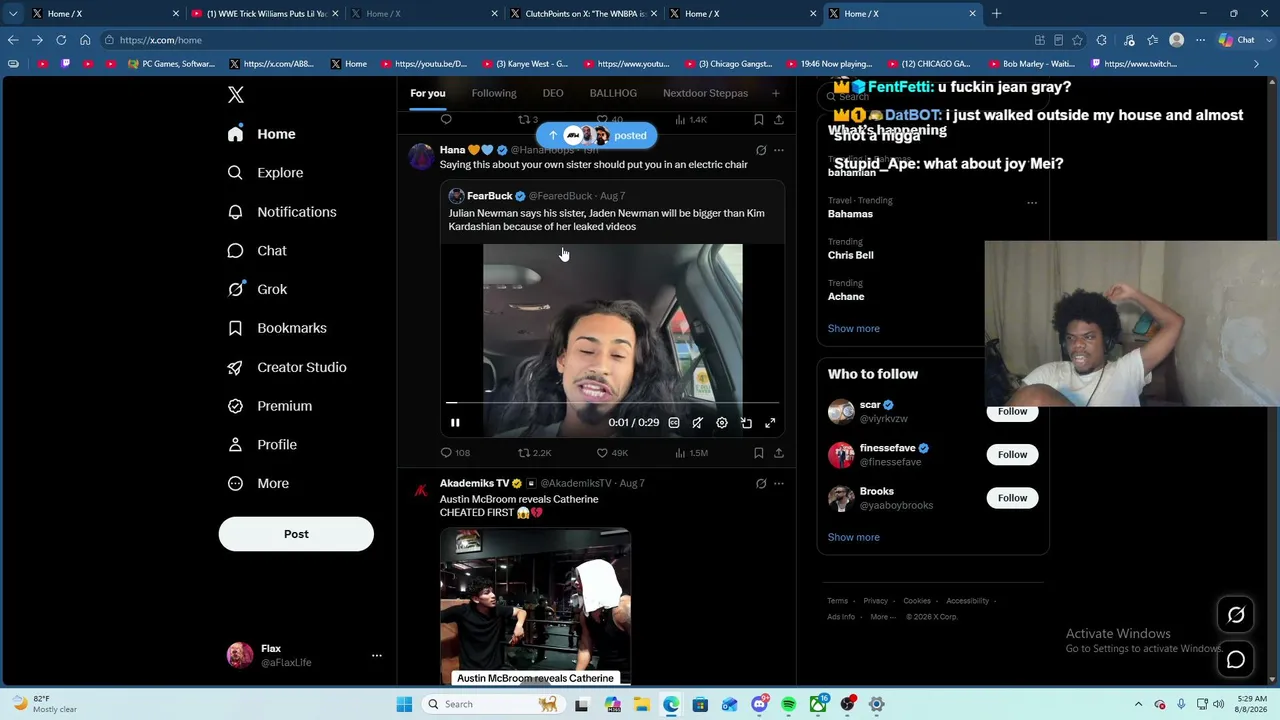Open more options beside Bahamas trend
Image resolution: width=1280 pixels, height=720 pixels.
[1032, 203]
